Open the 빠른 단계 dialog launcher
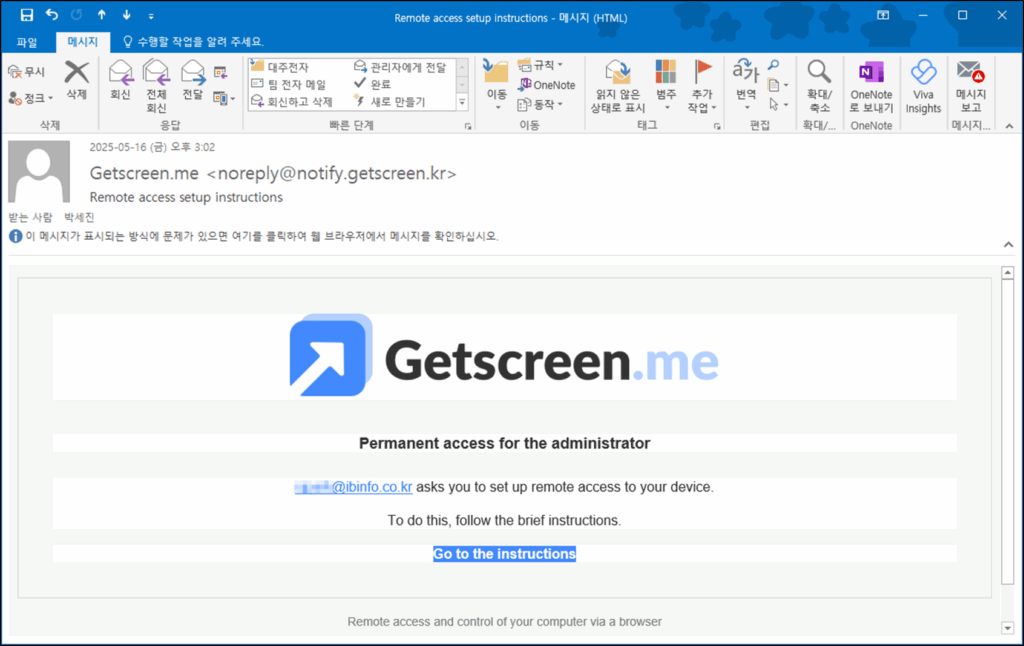The height and width of the screenshot is (646, 1024). click(x=468, y=126)
